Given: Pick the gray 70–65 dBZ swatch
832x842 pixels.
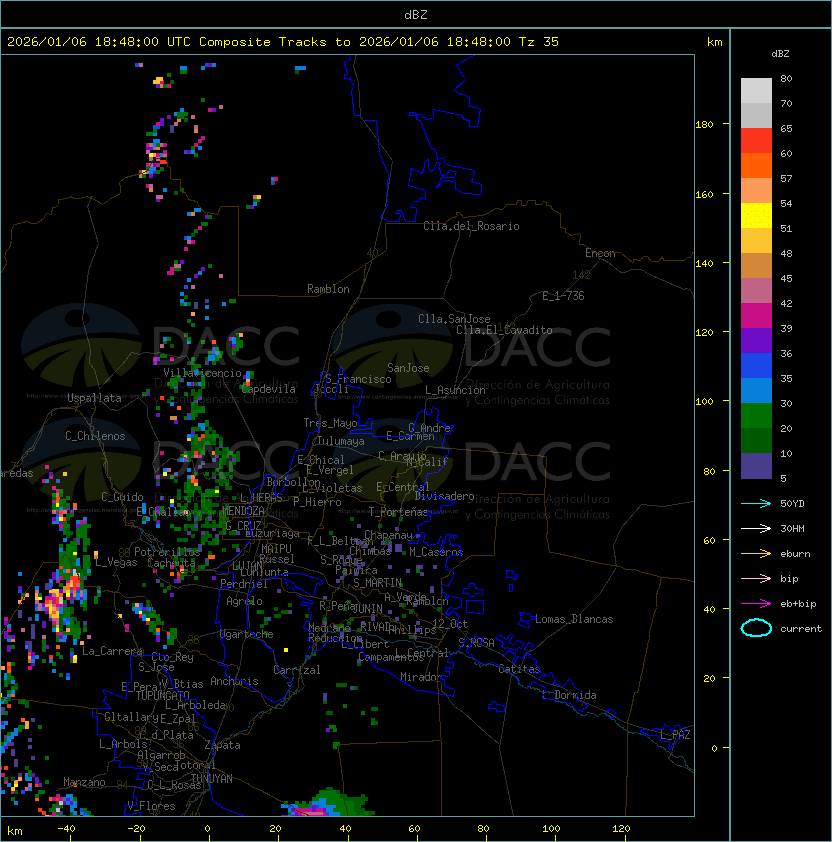Looking at the screenshot, I should (756, 115).
